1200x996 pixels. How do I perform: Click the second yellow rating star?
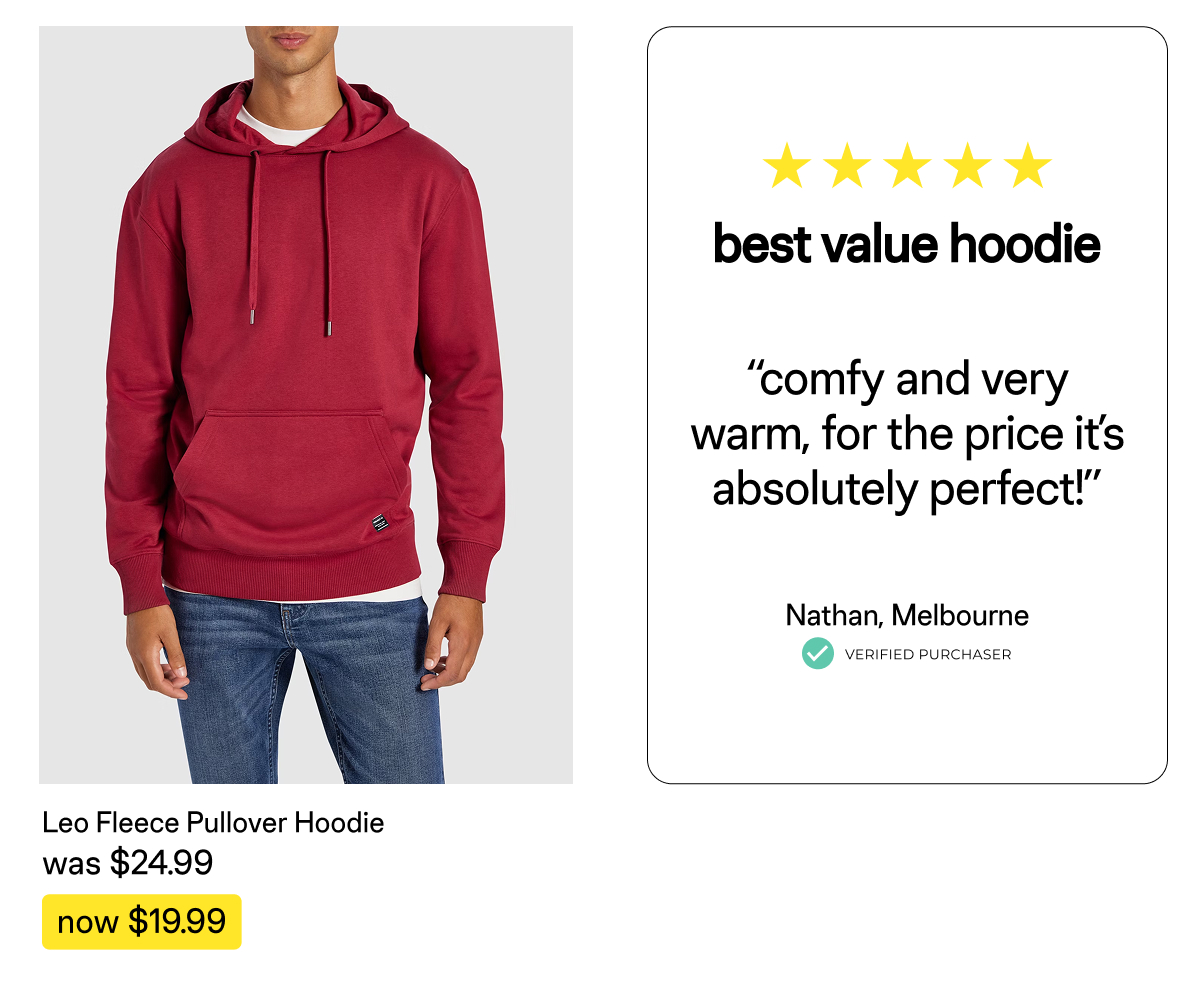(x=847, y=166)
